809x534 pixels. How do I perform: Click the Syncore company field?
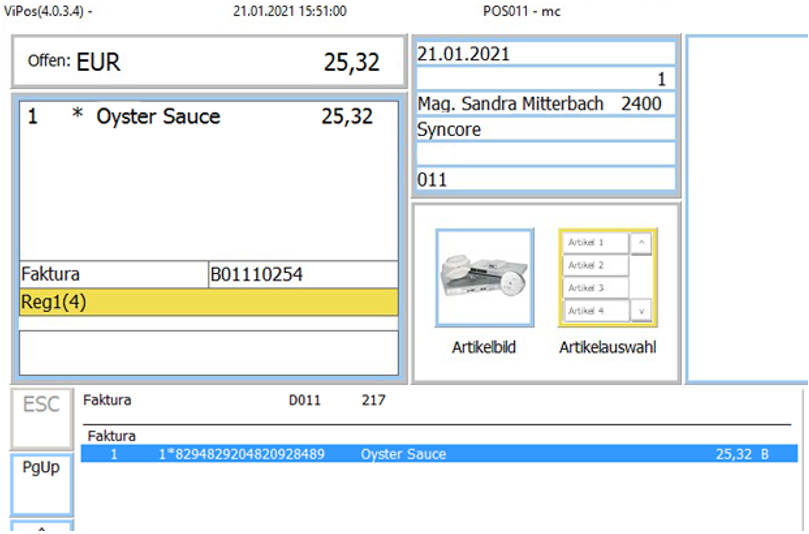pos(545,130)
